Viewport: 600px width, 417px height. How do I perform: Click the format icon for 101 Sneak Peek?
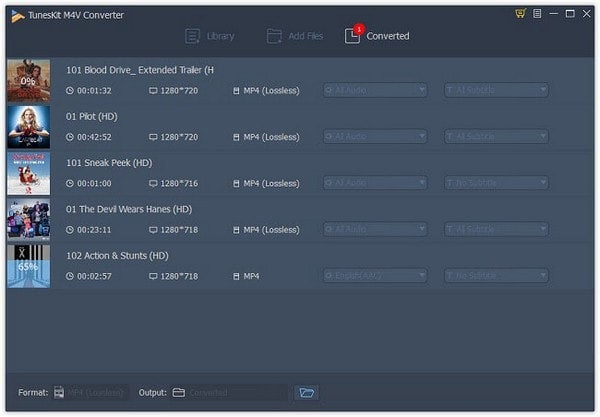tap(236, 184)
